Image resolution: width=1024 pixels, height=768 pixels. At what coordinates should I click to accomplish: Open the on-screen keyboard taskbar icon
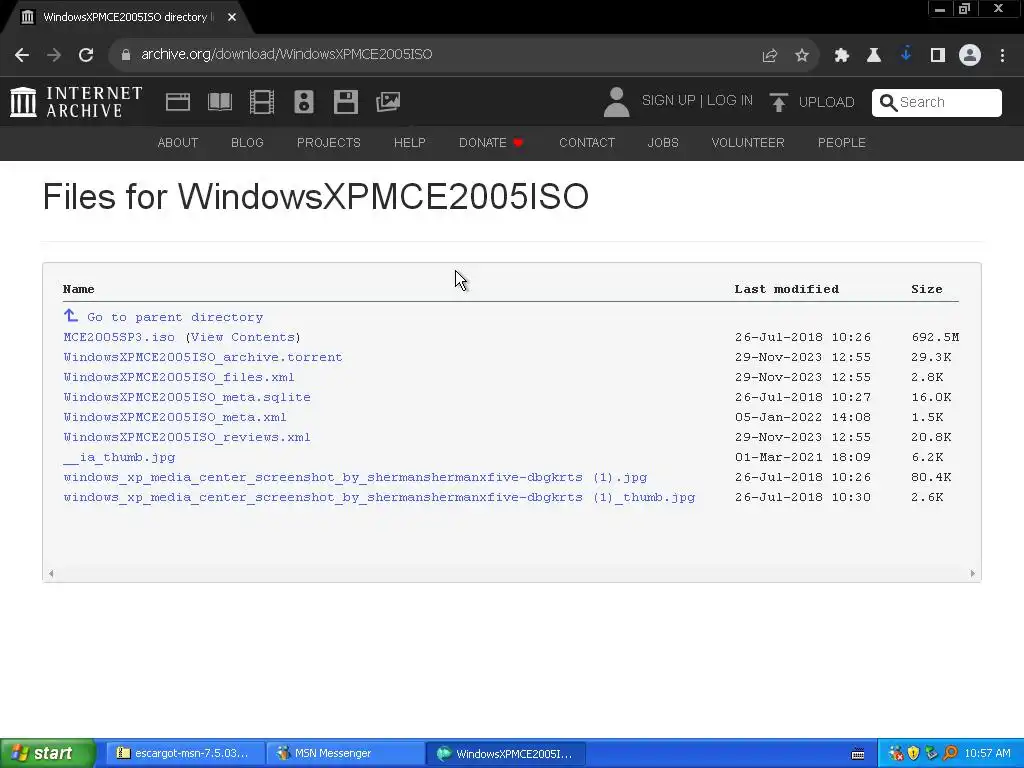[858, 754]
